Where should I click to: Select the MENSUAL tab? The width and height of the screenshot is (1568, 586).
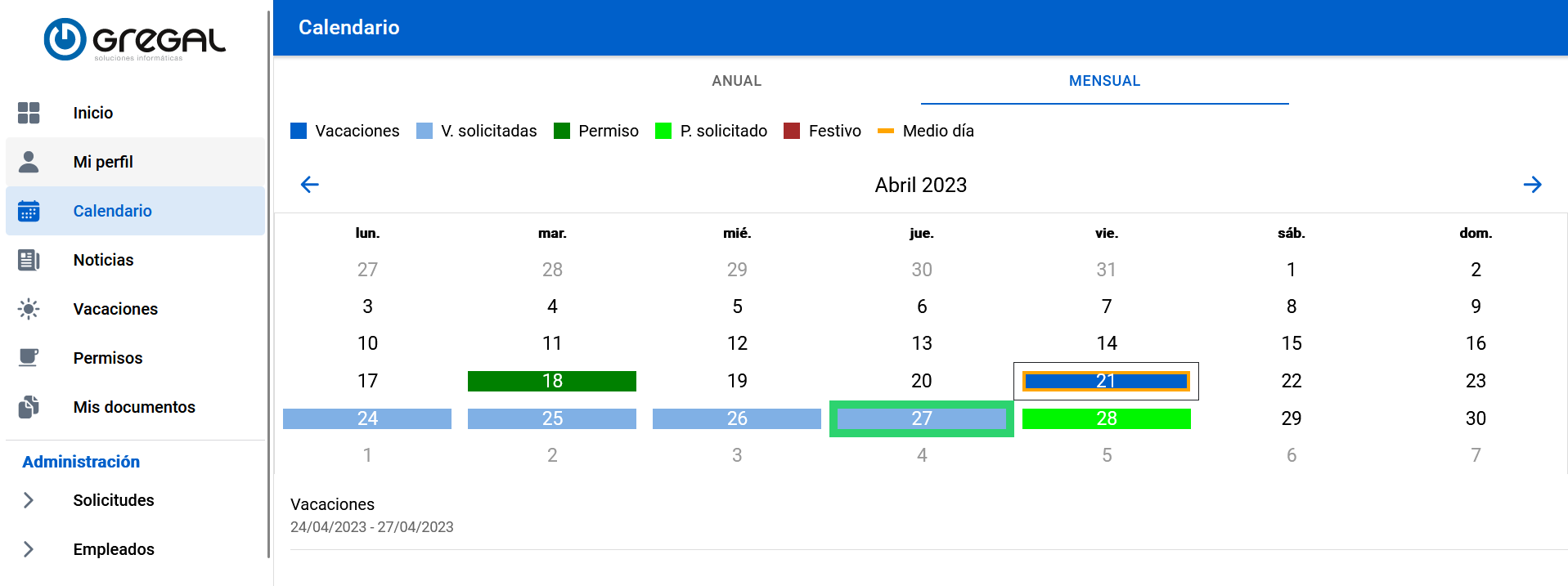(1104, 81)
